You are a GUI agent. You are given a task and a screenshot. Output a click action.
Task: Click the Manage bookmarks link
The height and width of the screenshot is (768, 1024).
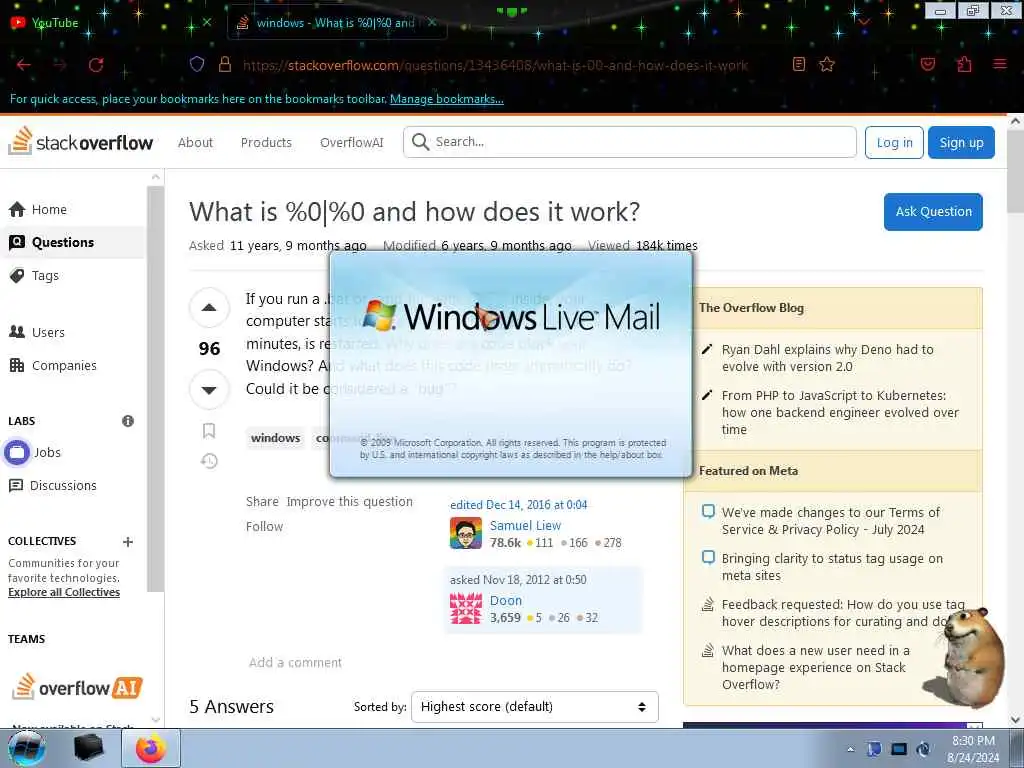point(447,99)
